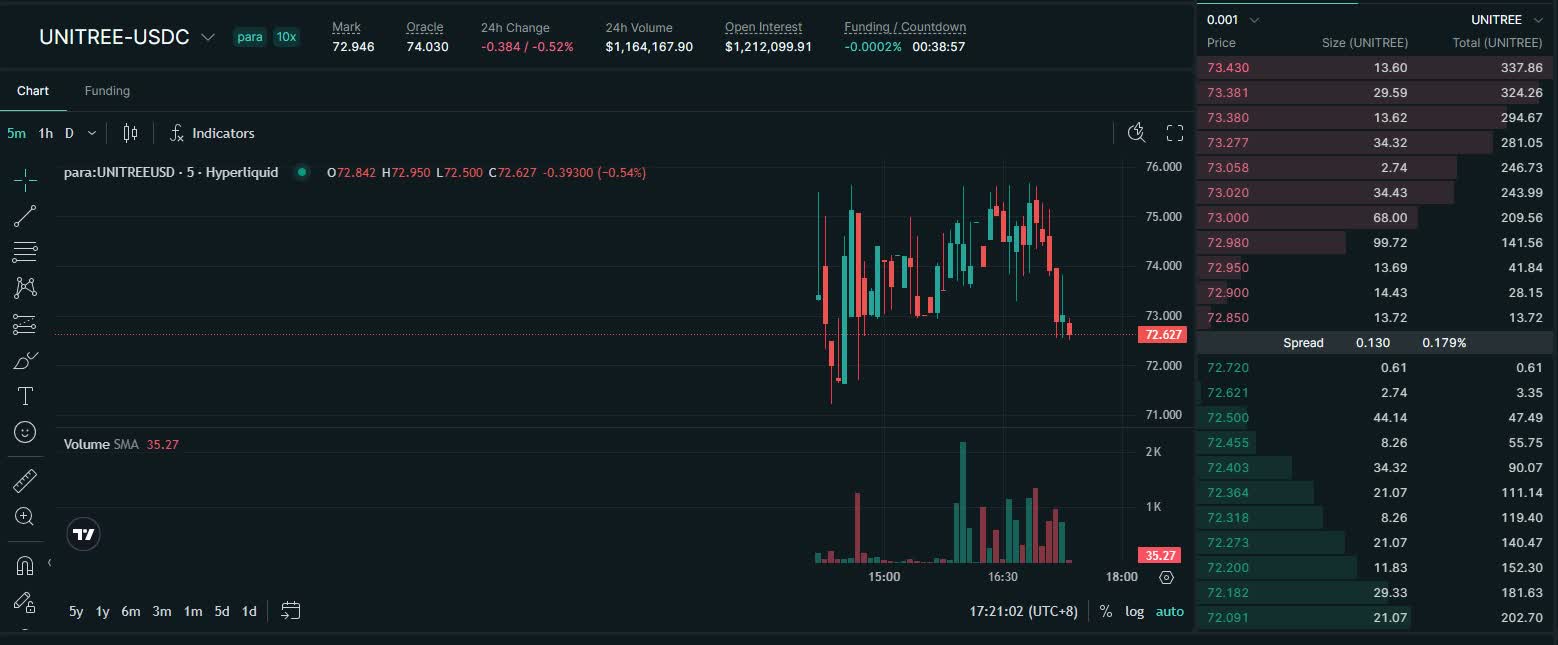Image resolution: width=1558 pixels, height=645 pixels.
Task: Click the green market status dot
Action: (301, 172)
